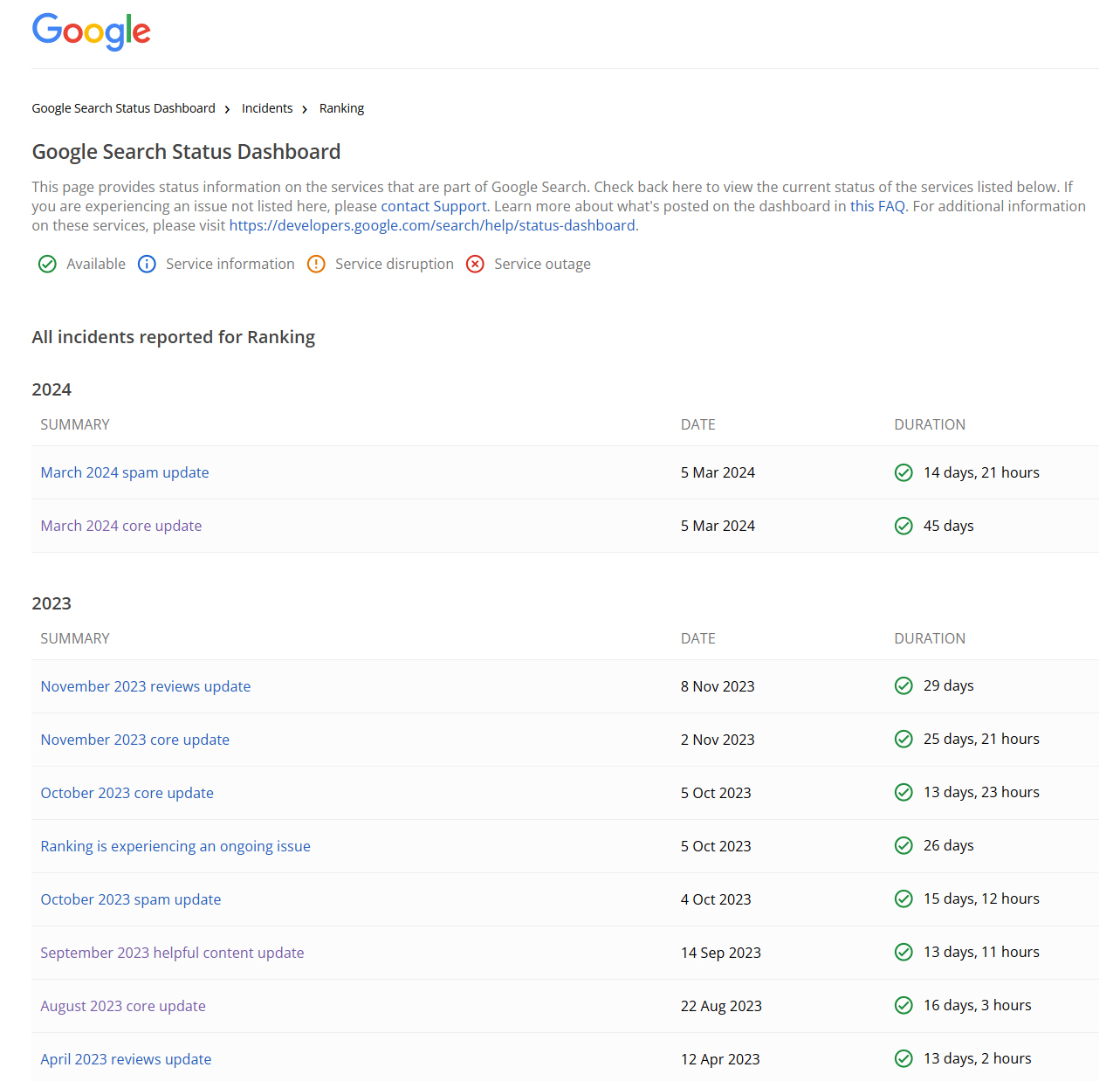This screenshot has height=1081, width=1120.
Task: Open March 2024 core update incident
Action: 121,526
